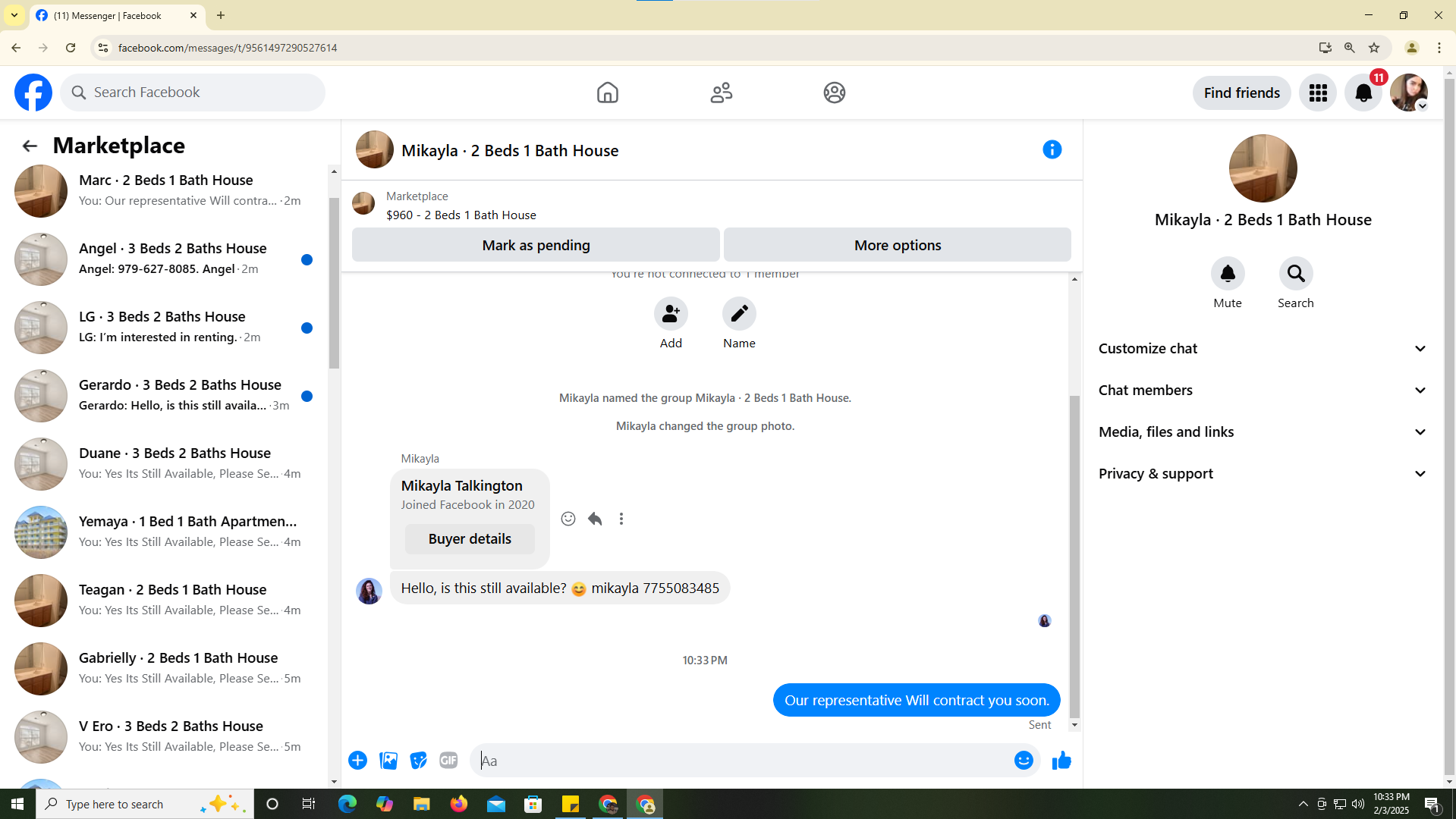The height and width of the screenshot is (819, 1456).
Task: Reload the browser page
Action: (x=71, y=48)
